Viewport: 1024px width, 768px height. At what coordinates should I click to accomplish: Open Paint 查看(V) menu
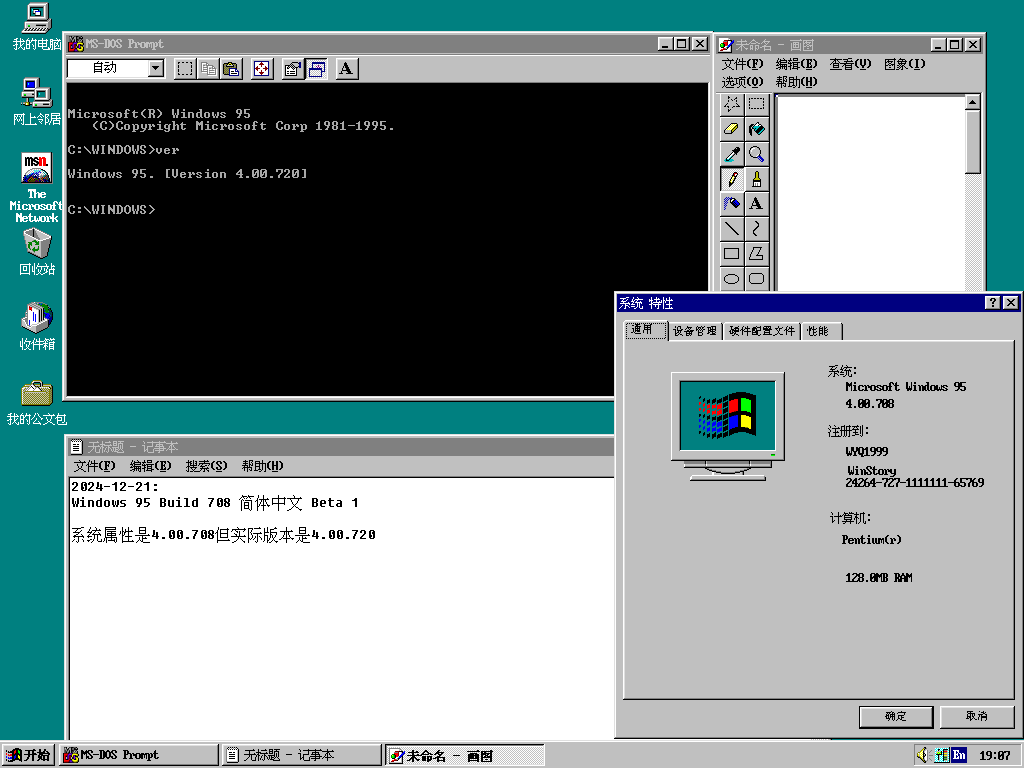tap(850, 64)
